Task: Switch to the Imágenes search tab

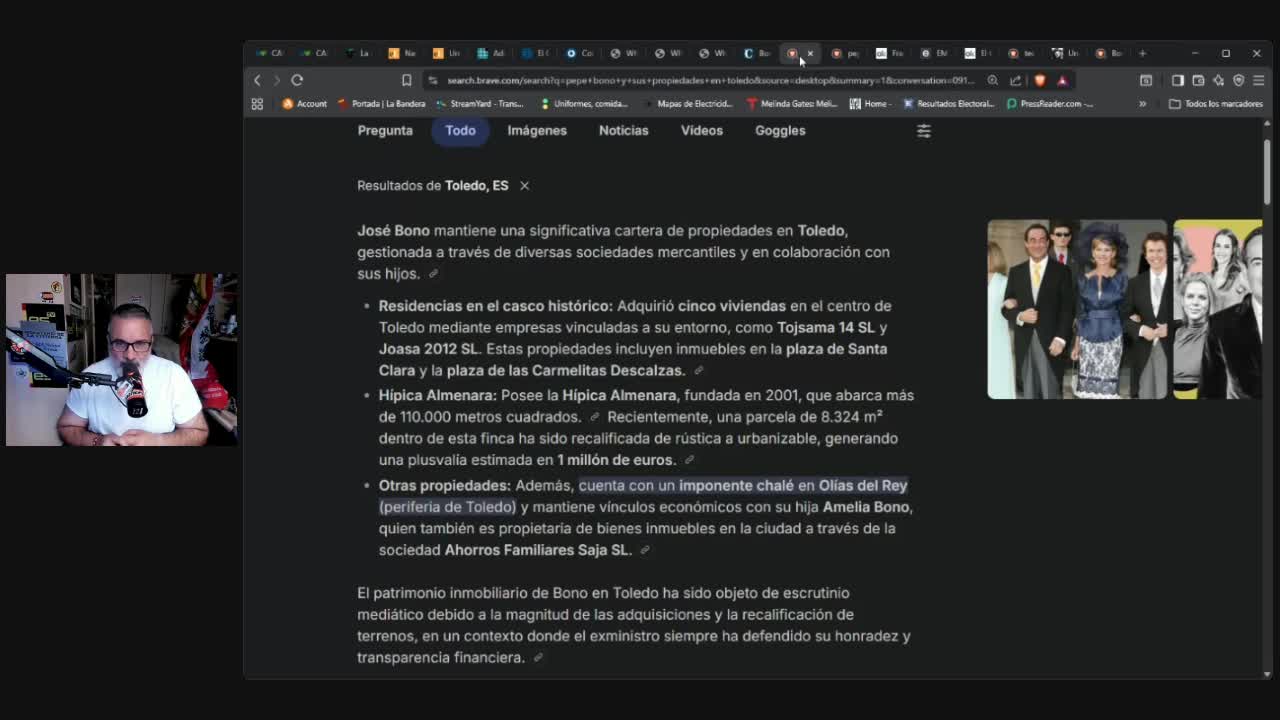Action: pos(537,130)
